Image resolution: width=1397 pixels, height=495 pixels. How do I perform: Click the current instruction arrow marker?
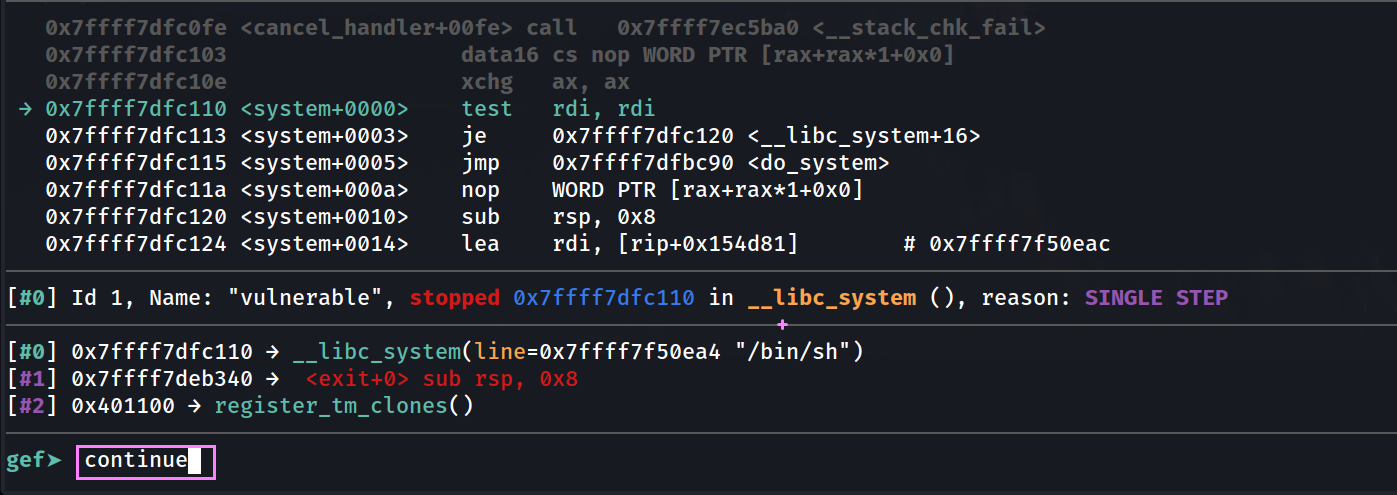[26, 109]
